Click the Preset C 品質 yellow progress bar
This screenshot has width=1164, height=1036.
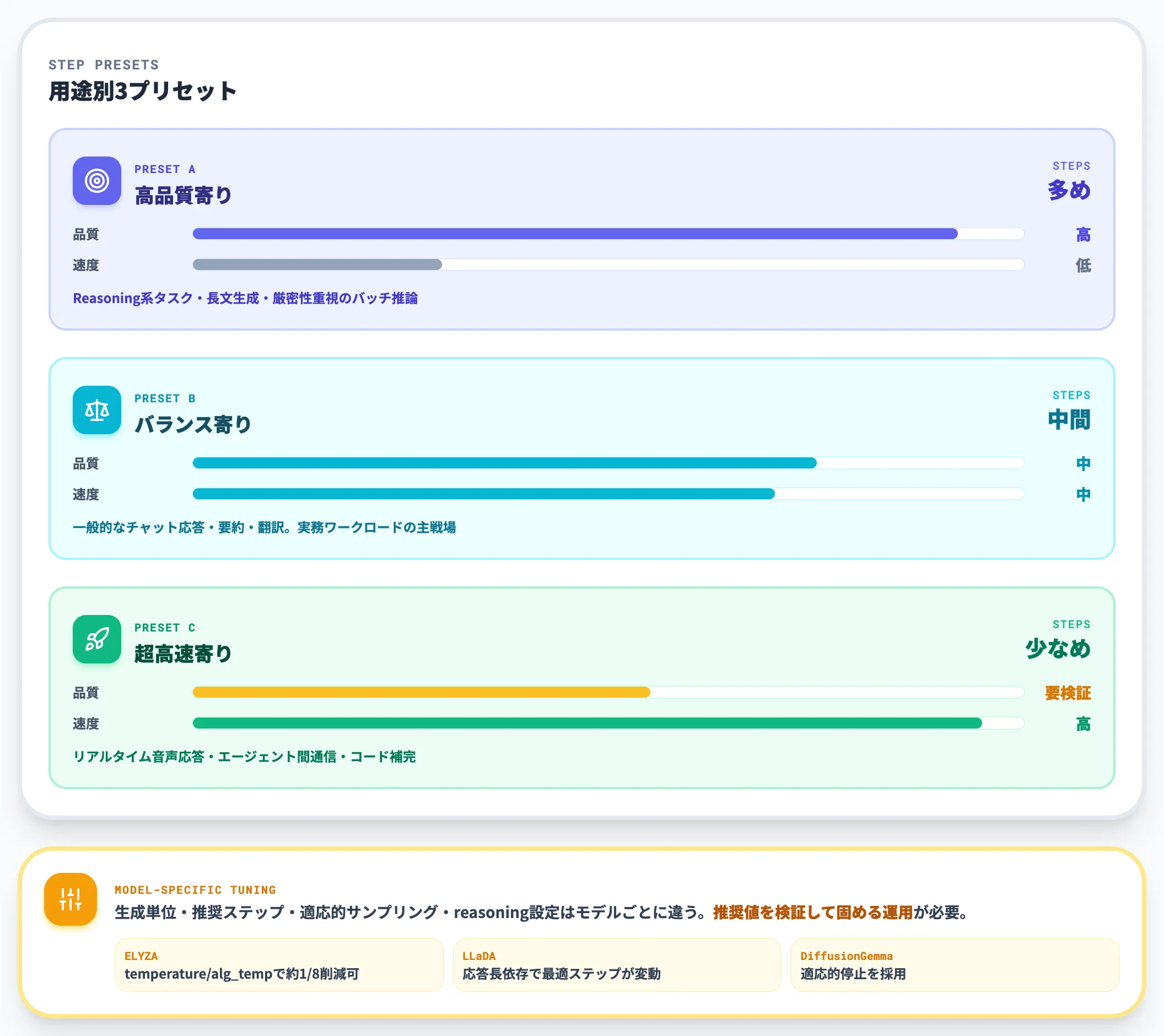pyautogui.click(x=608, y=692)
